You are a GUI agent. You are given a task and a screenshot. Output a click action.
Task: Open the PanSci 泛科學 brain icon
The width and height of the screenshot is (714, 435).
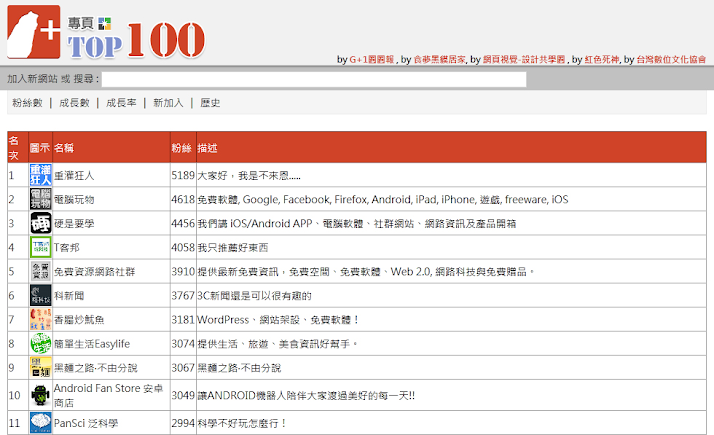(x=41, y=423)
